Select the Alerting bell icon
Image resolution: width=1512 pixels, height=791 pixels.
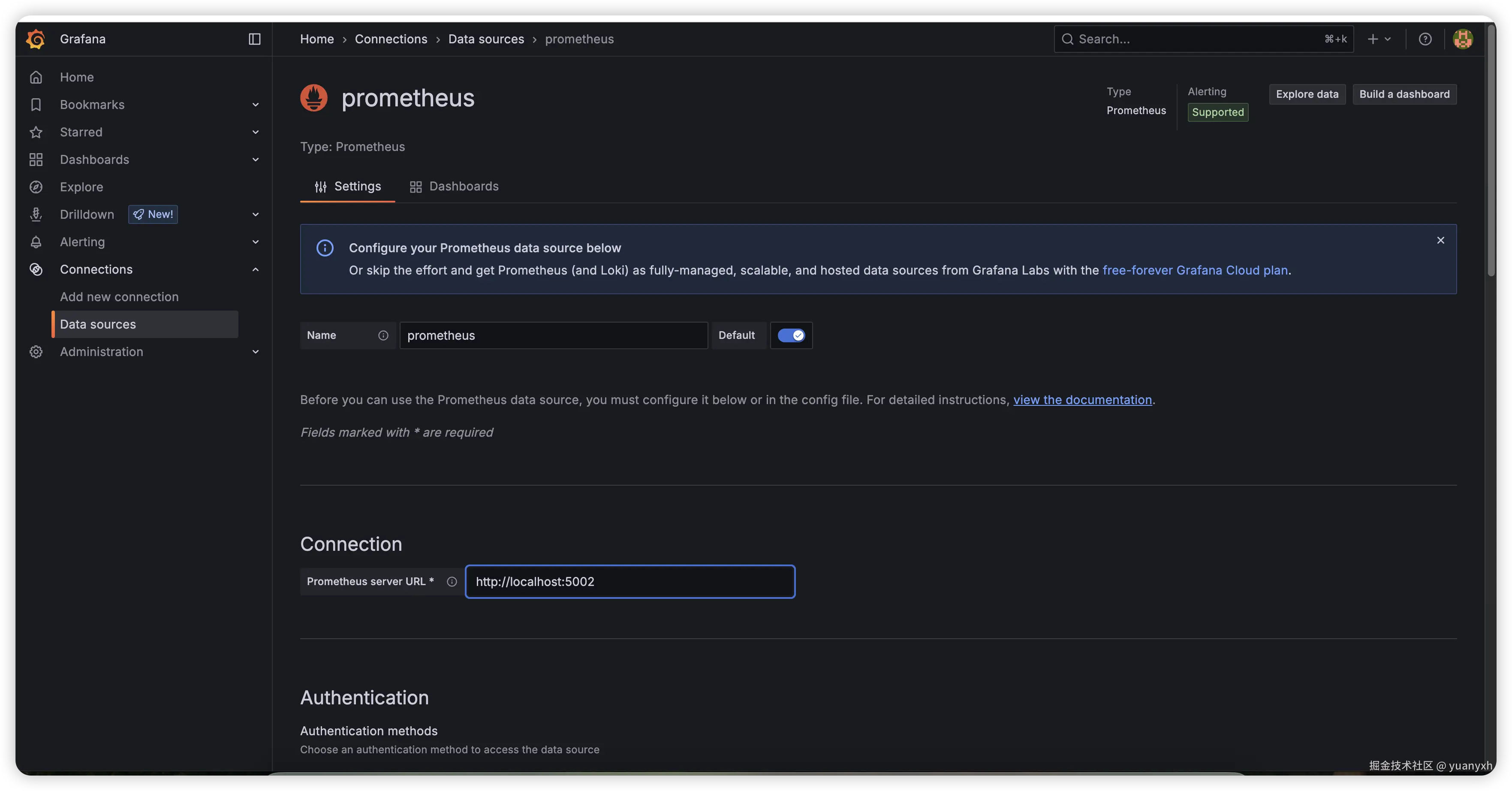pyautogui.click(x=36, y=242)
